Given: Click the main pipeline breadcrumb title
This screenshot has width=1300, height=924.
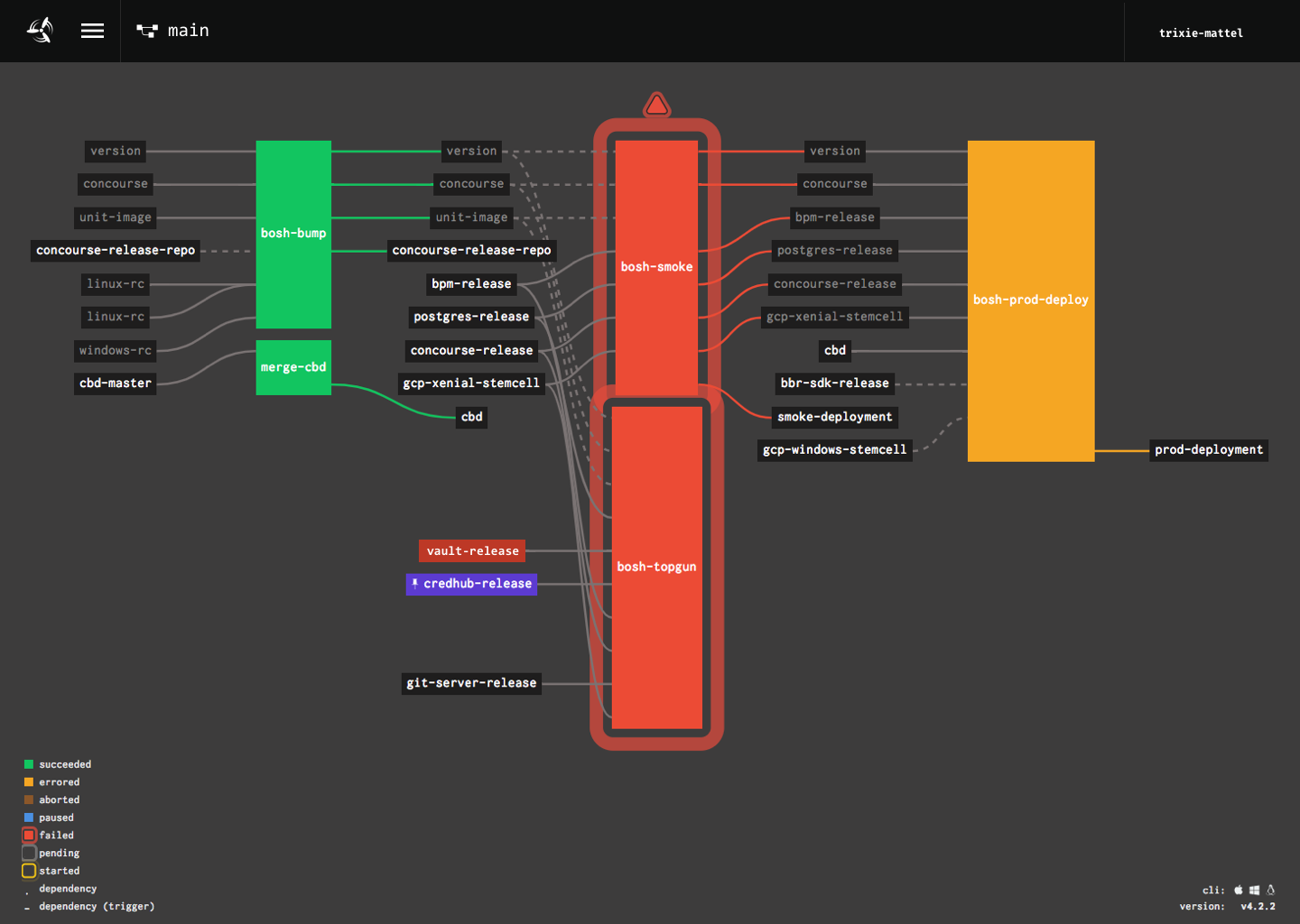Looking at the screenshot, I should [x=189, y=30].
